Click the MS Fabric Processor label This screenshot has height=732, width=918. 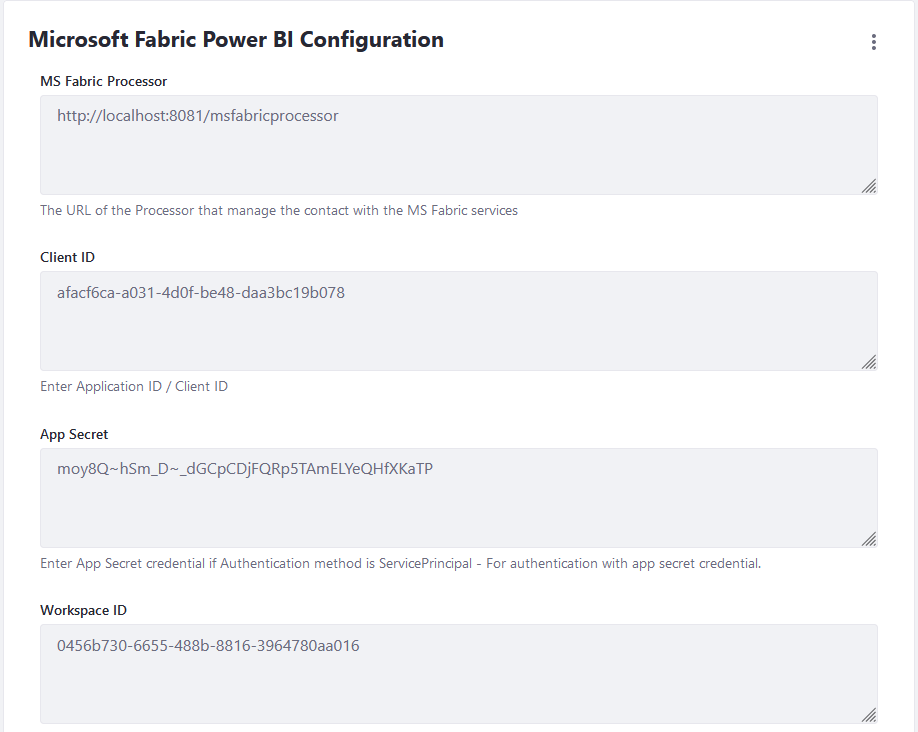click(103, 81)
